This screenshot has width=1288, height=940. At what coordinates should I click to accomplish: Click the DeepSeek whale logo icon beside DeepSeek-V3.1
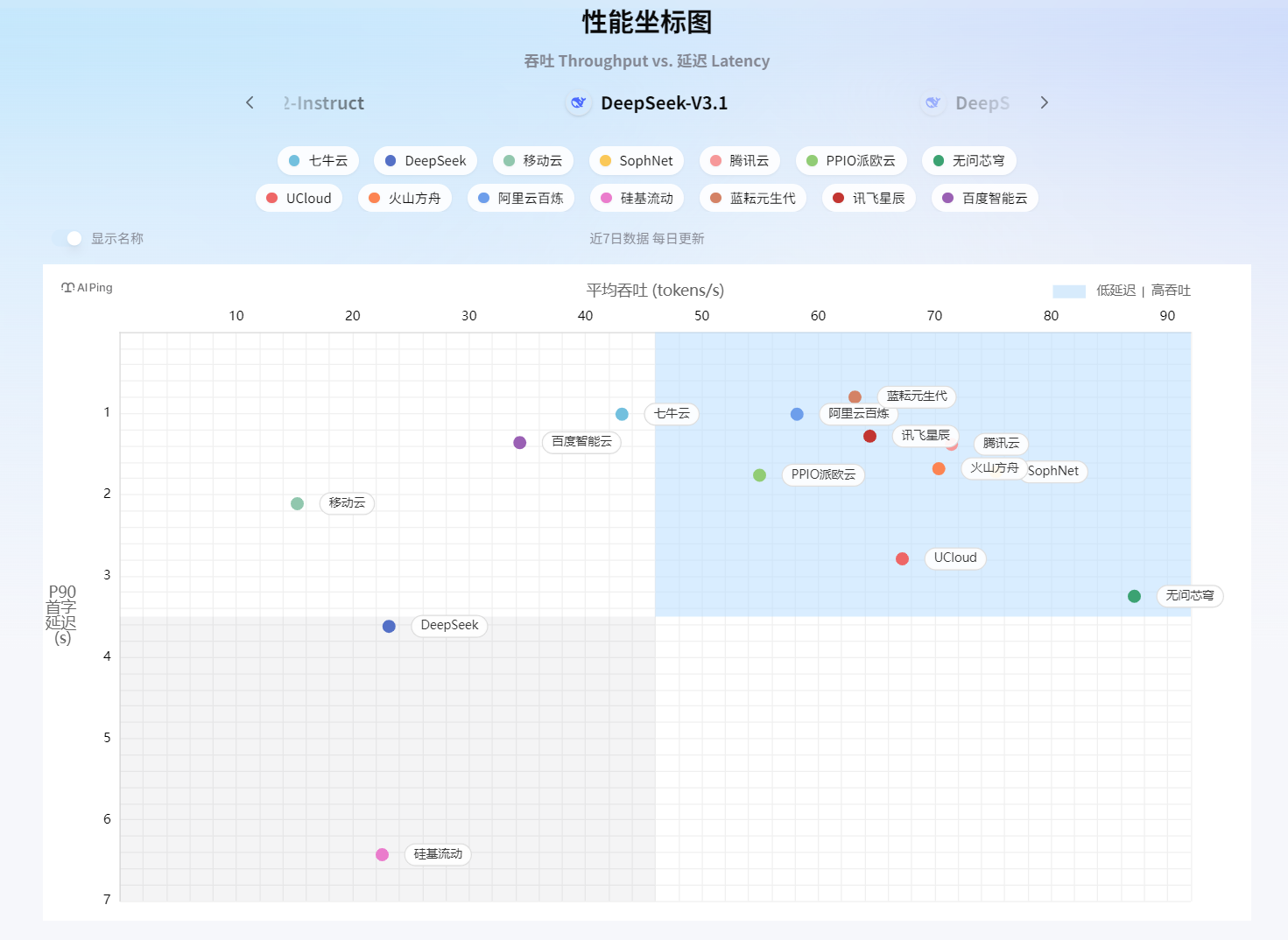(578, 103)
